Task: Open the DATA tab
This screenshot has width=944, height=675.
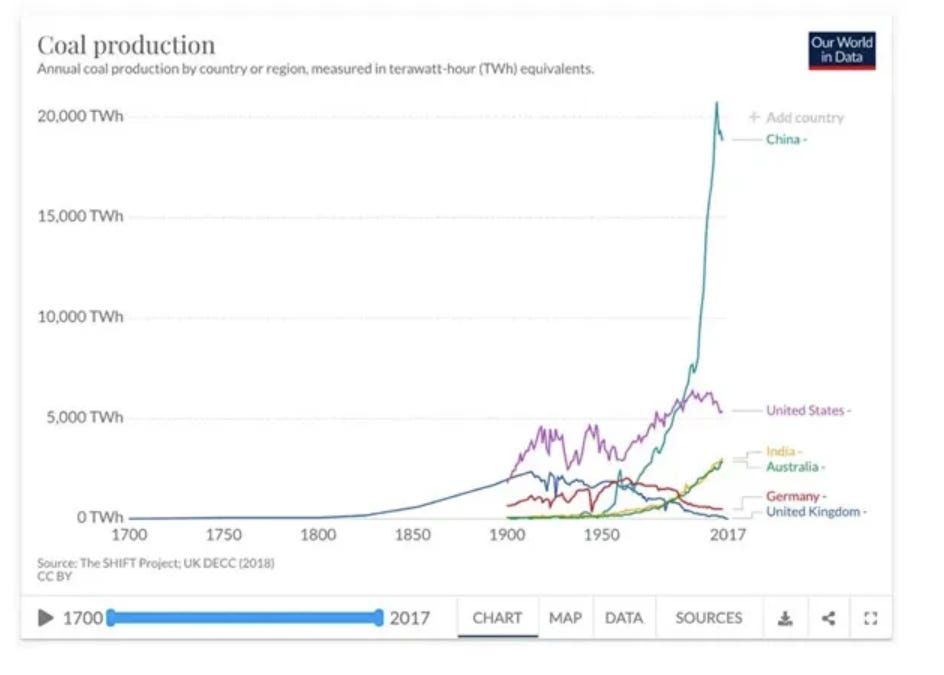Action: tap(624, 618)
